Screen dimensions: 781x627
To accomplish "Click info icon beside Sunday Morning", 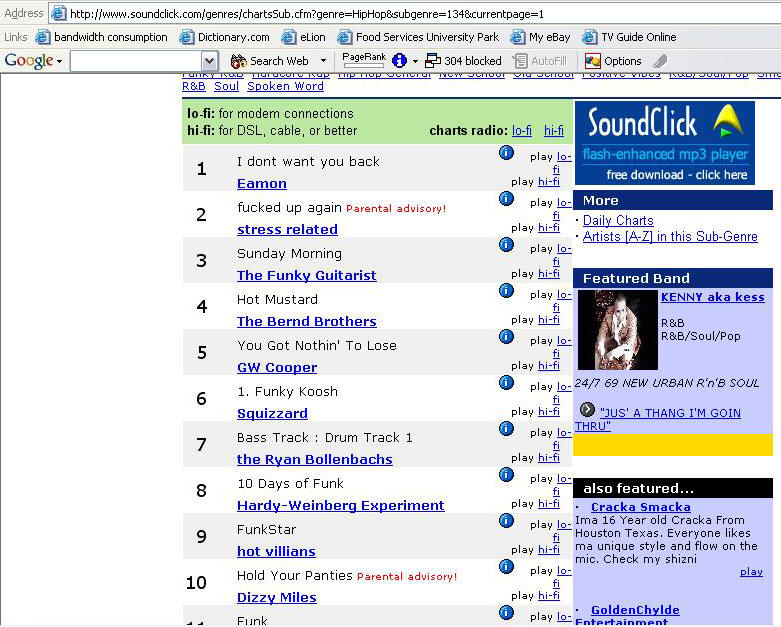I will tap(506, 245).
